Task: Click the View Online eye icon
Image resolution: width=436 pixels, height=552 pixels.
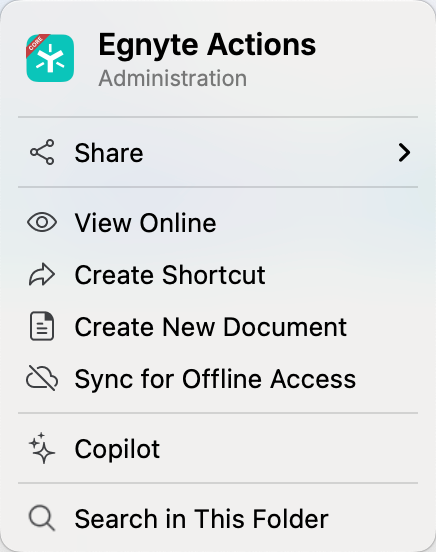Action: point(42,222)
